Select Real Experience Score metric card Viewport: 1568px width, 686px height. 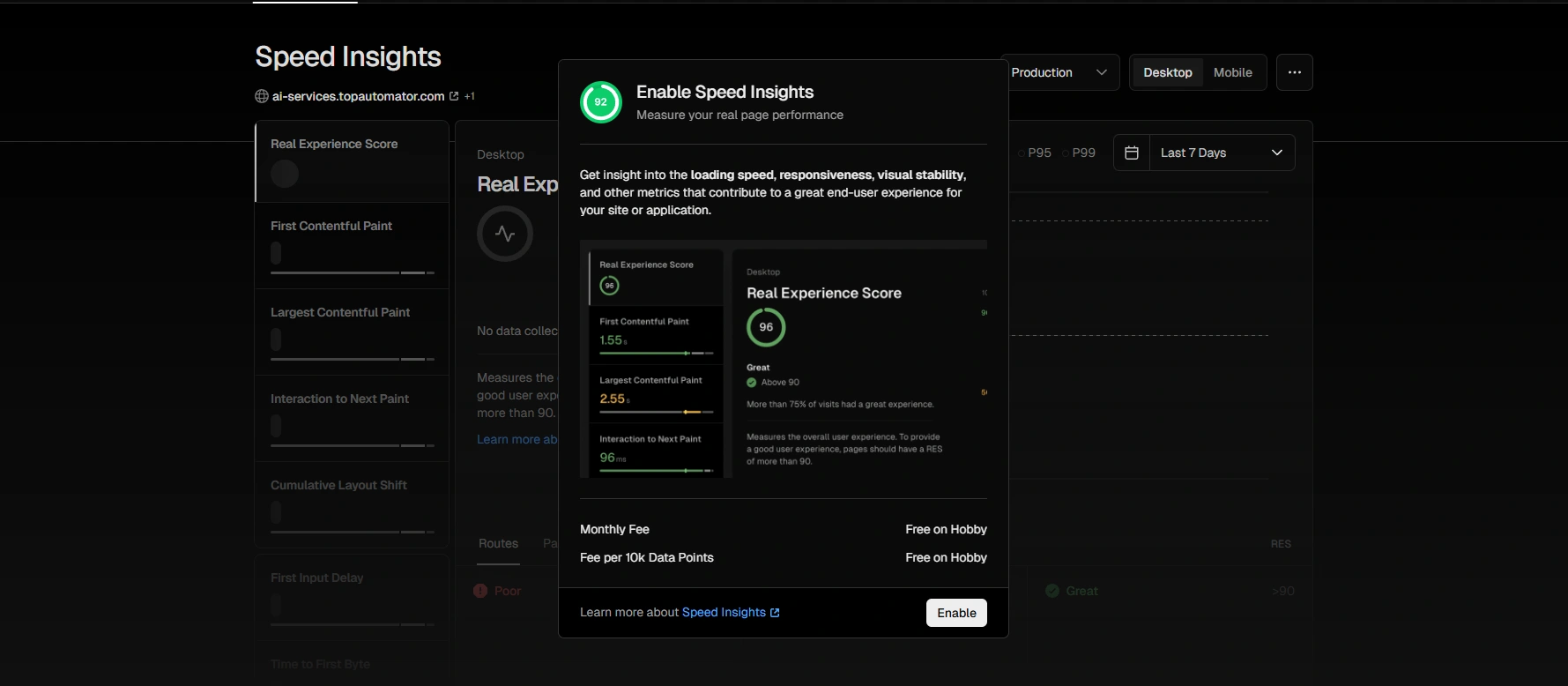point(352,162)
